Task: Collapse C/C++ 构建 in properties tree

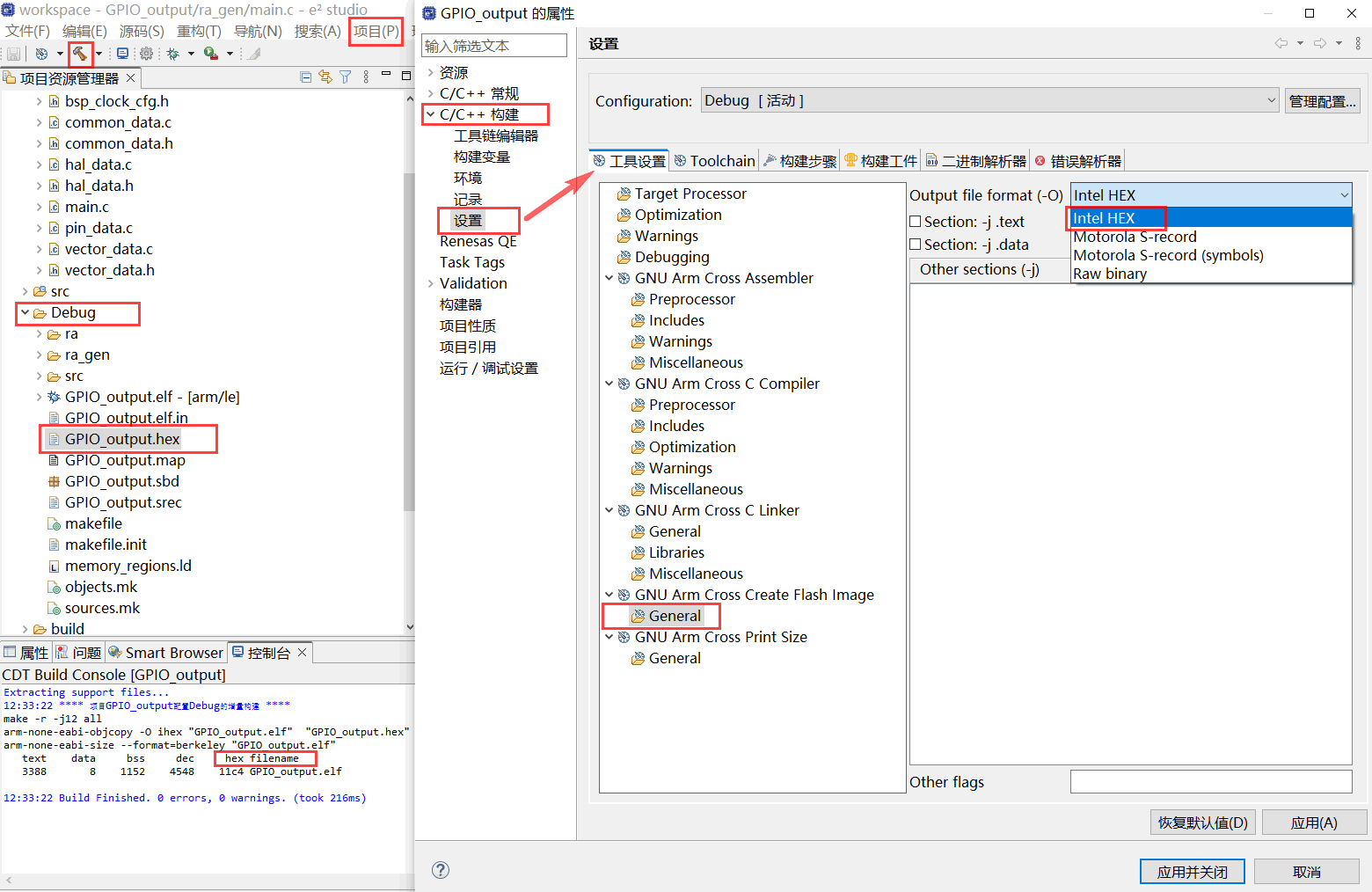Action: click(x=430, y=114)
